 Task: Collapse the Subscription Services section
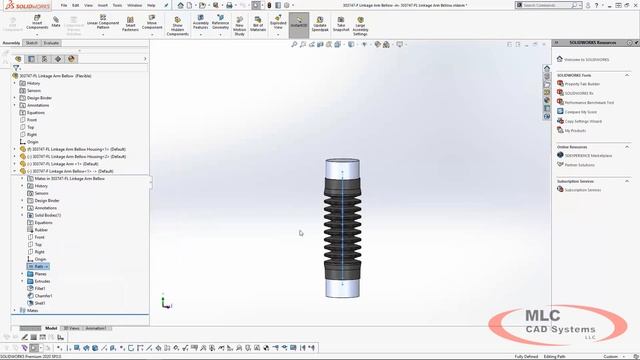coord(627,181)
